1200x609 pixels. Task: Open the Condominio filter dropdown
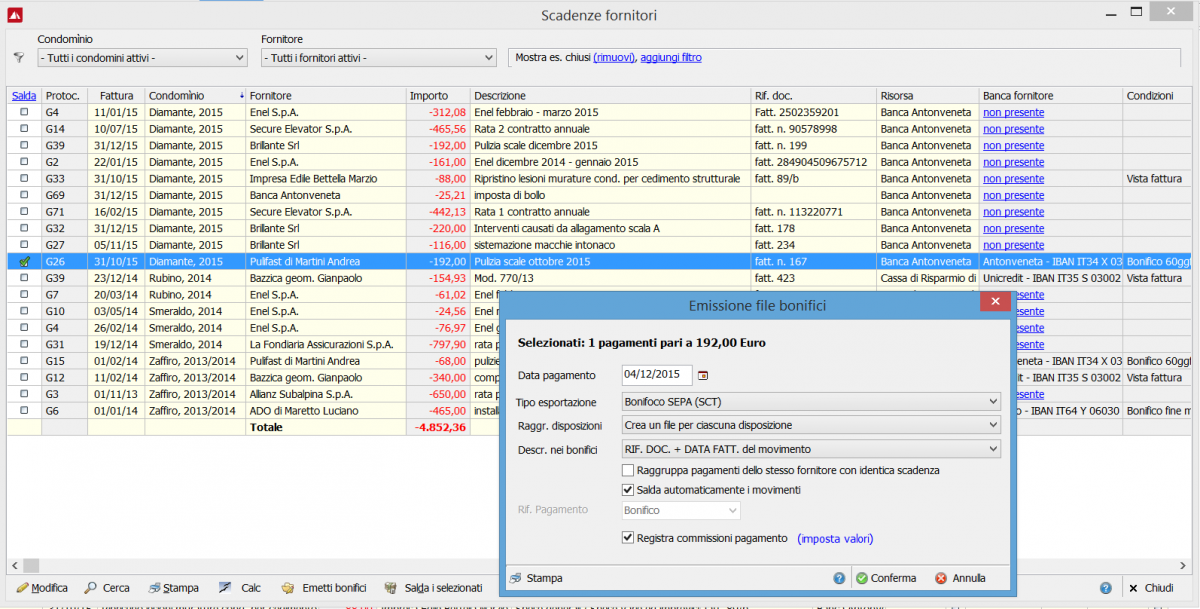pyautogui.click(x=142, y=58)
